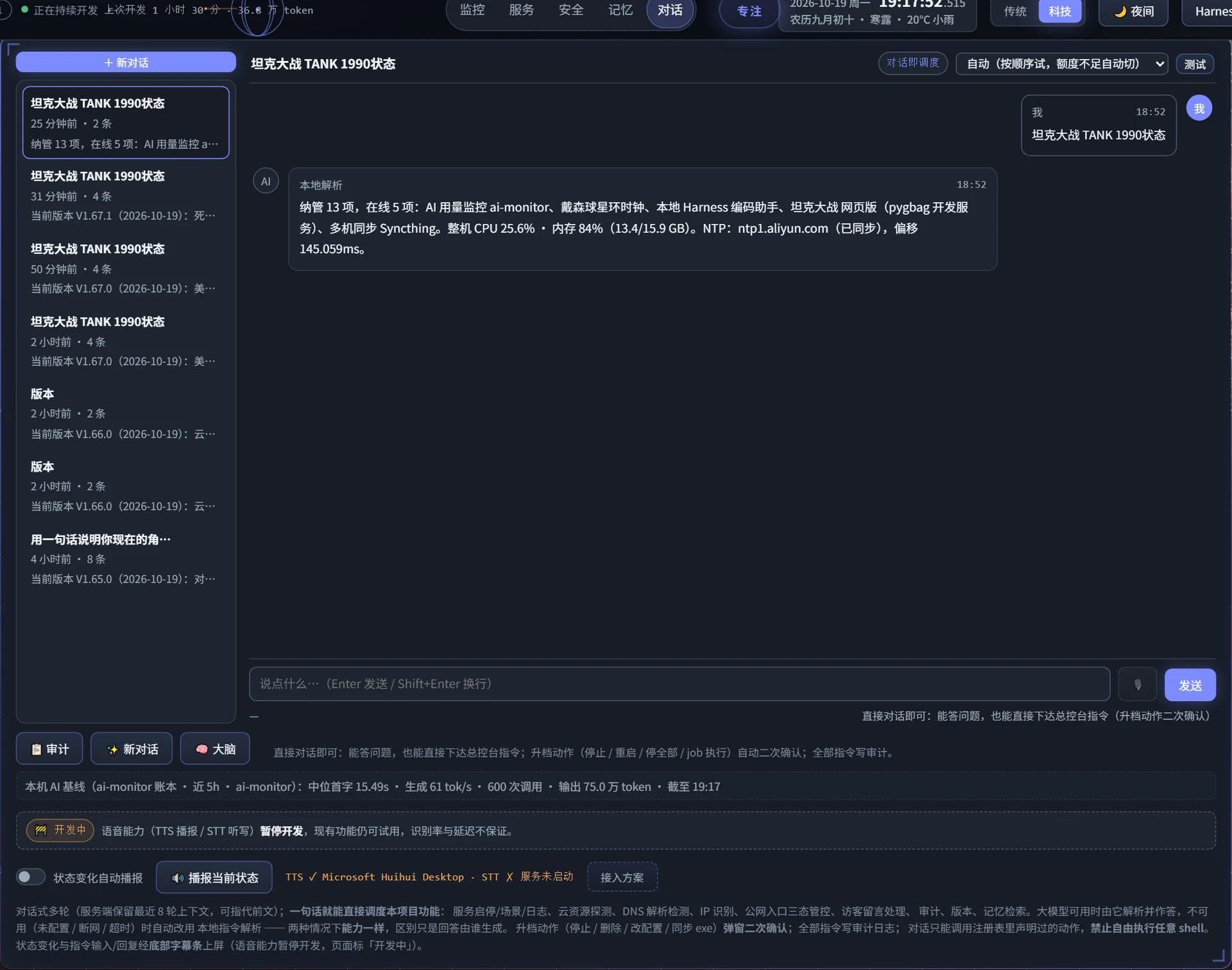Viewport: 1232px width, 970px height.
Task: Open conversation from 50 分钟前
Action: click(126, 268)
